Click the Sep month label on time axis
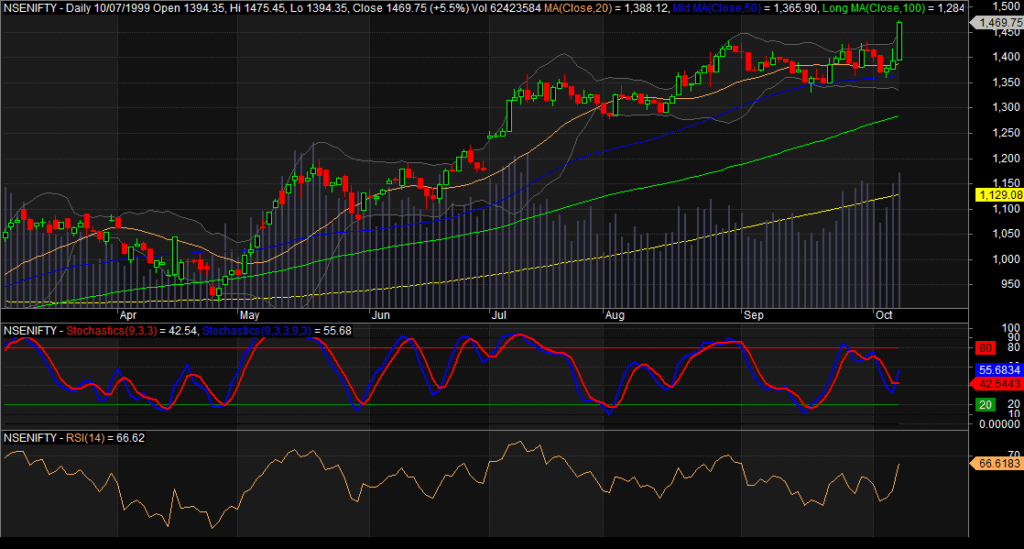Screen dimensions: 1024x549 754,315
